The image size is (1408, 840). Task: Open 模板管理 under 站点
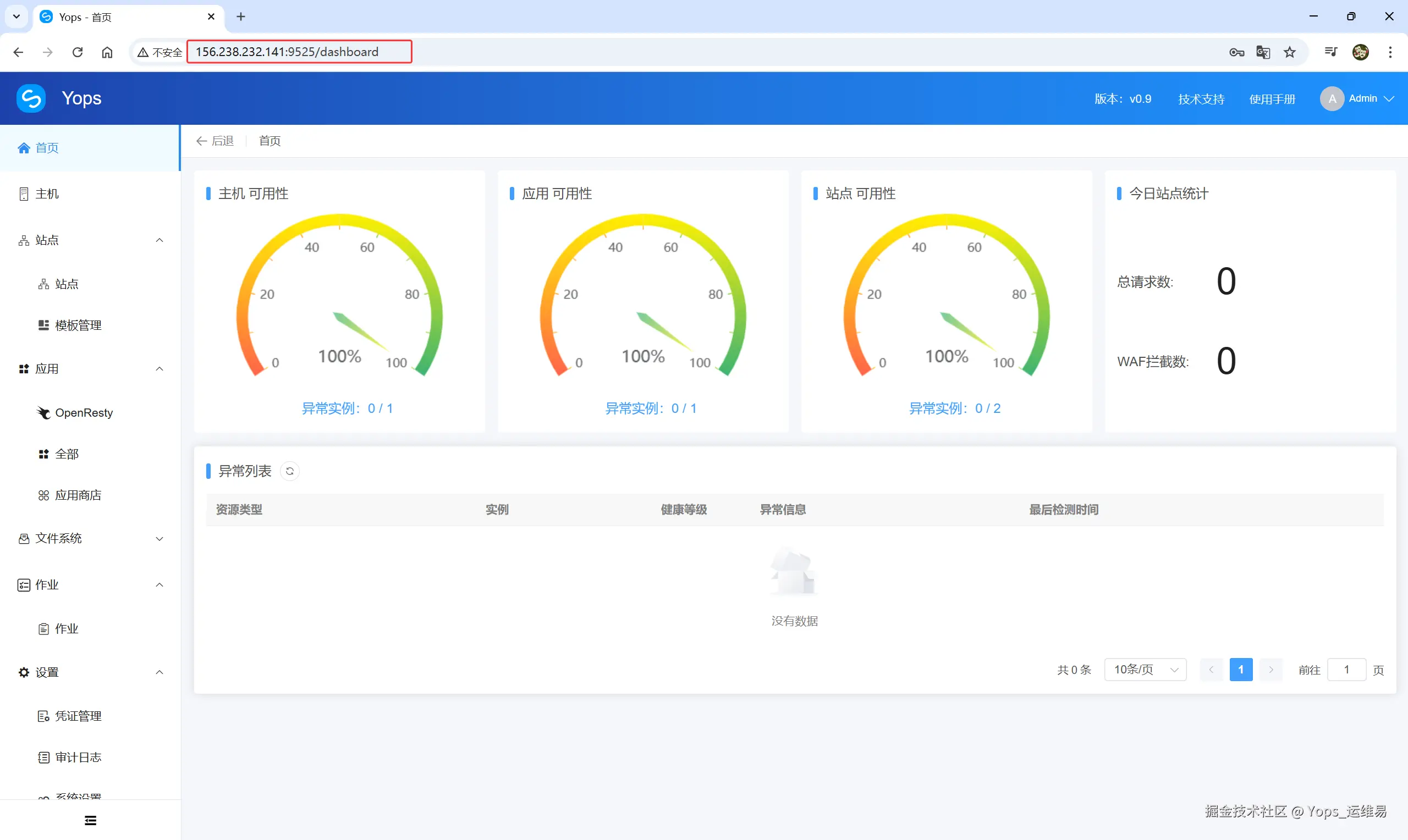78,325
